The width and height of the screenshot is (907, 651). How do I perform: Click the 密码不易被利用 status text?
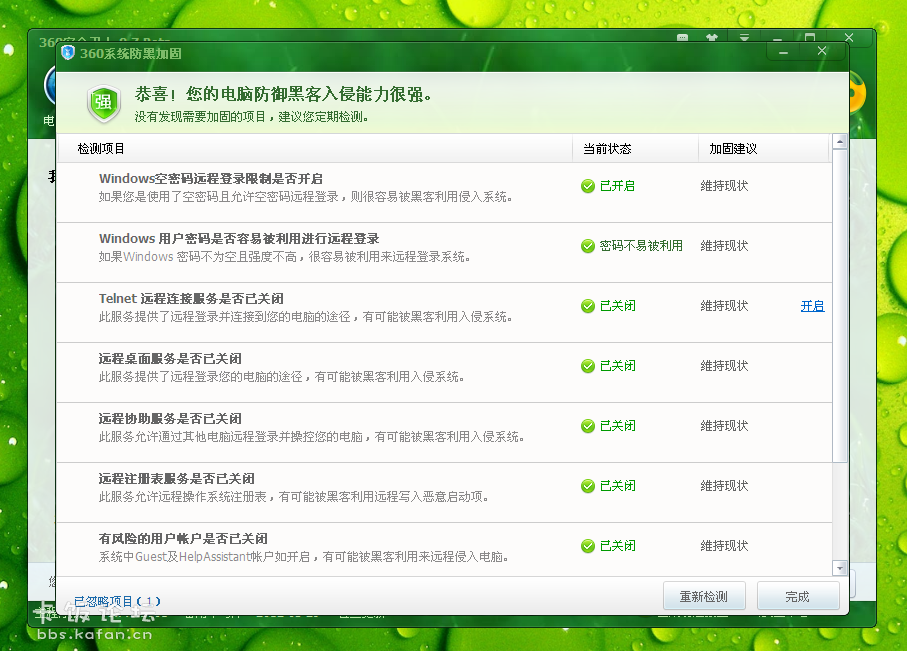pos(641,246)
